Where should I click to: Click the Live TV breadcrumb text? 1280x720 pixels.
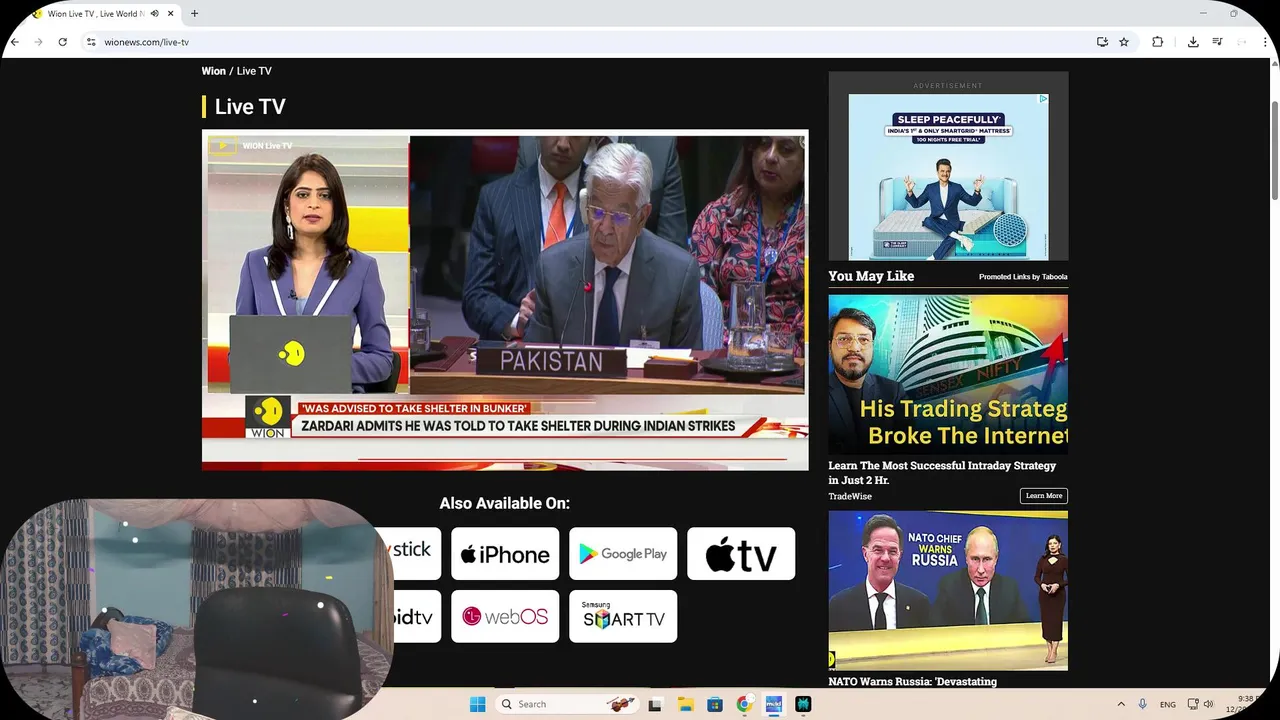click(254, 71)
